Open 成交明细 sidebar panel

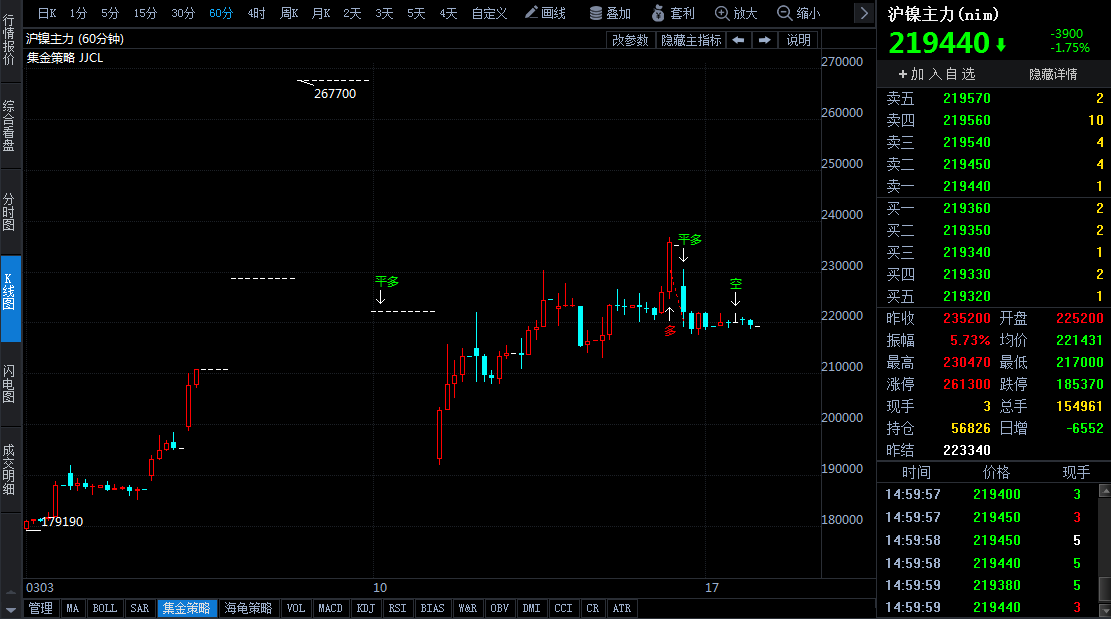point(10,470)
